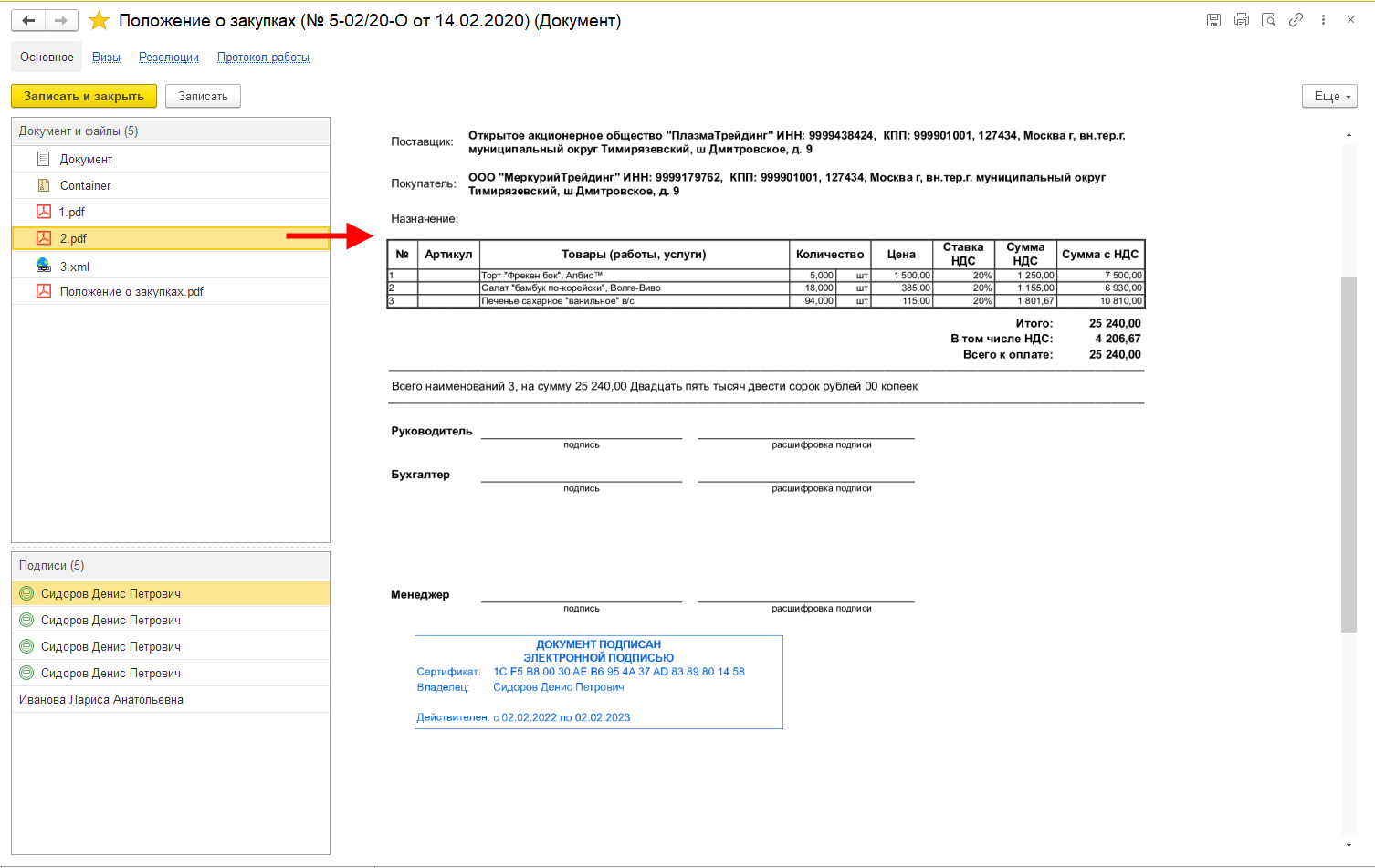Click the 7 500,00 sum cell
Viewport: 1375px width, 868px height.
1100,275
